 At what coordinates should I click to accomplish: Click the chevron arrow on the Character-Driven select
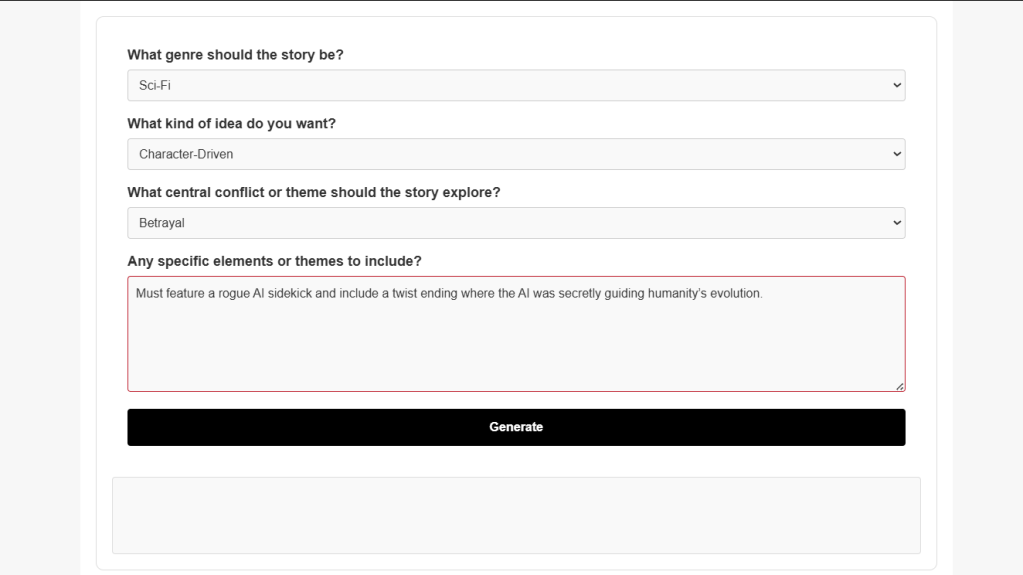pyautogui.click(x=896, y=154)
